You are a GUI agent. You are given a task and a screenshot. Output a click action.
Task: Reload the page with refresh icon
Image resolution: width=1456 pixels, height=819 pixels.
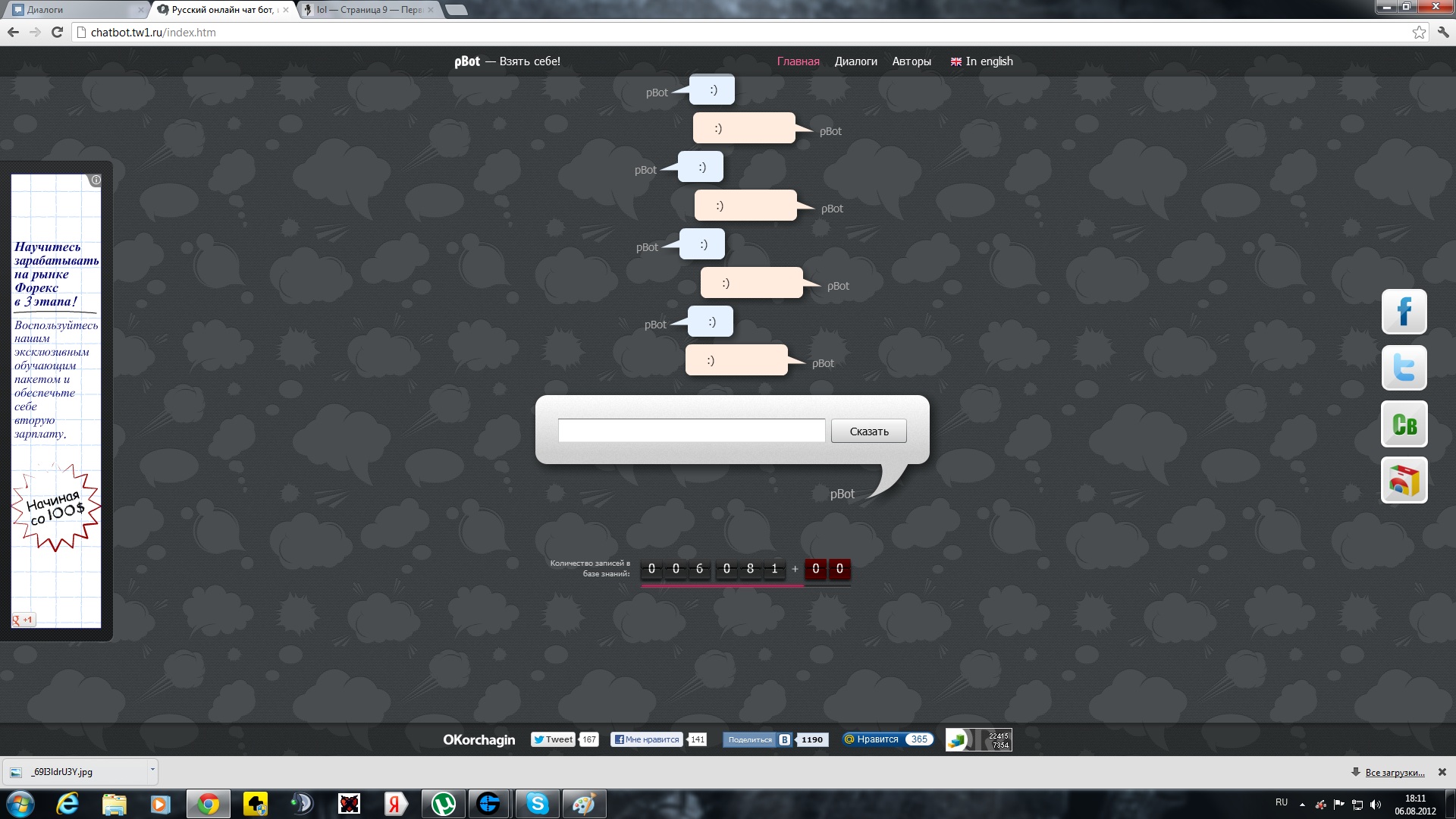tap(57, 32)
